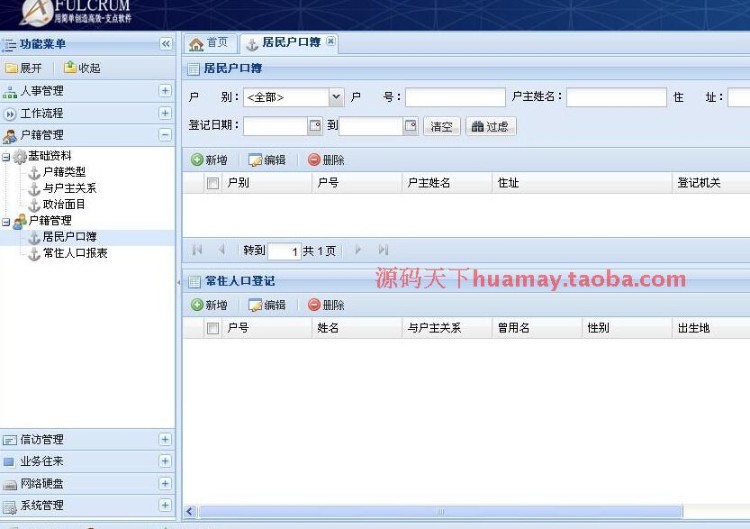Switch to the 首页 tab
The height and width of the screenshot is (529, 750).
(x=211, y=44)
